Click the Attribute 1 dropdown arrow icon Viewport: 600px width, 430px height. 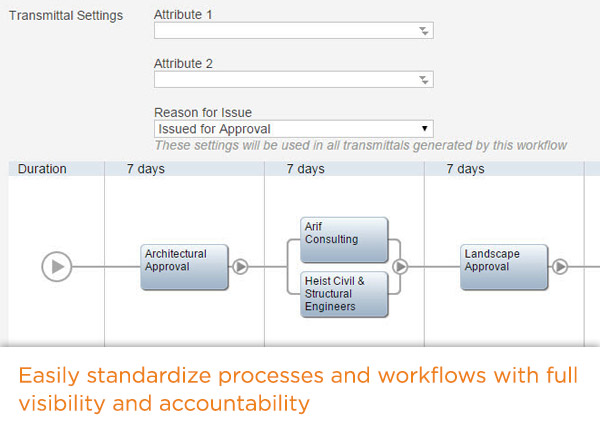(424, 31)
